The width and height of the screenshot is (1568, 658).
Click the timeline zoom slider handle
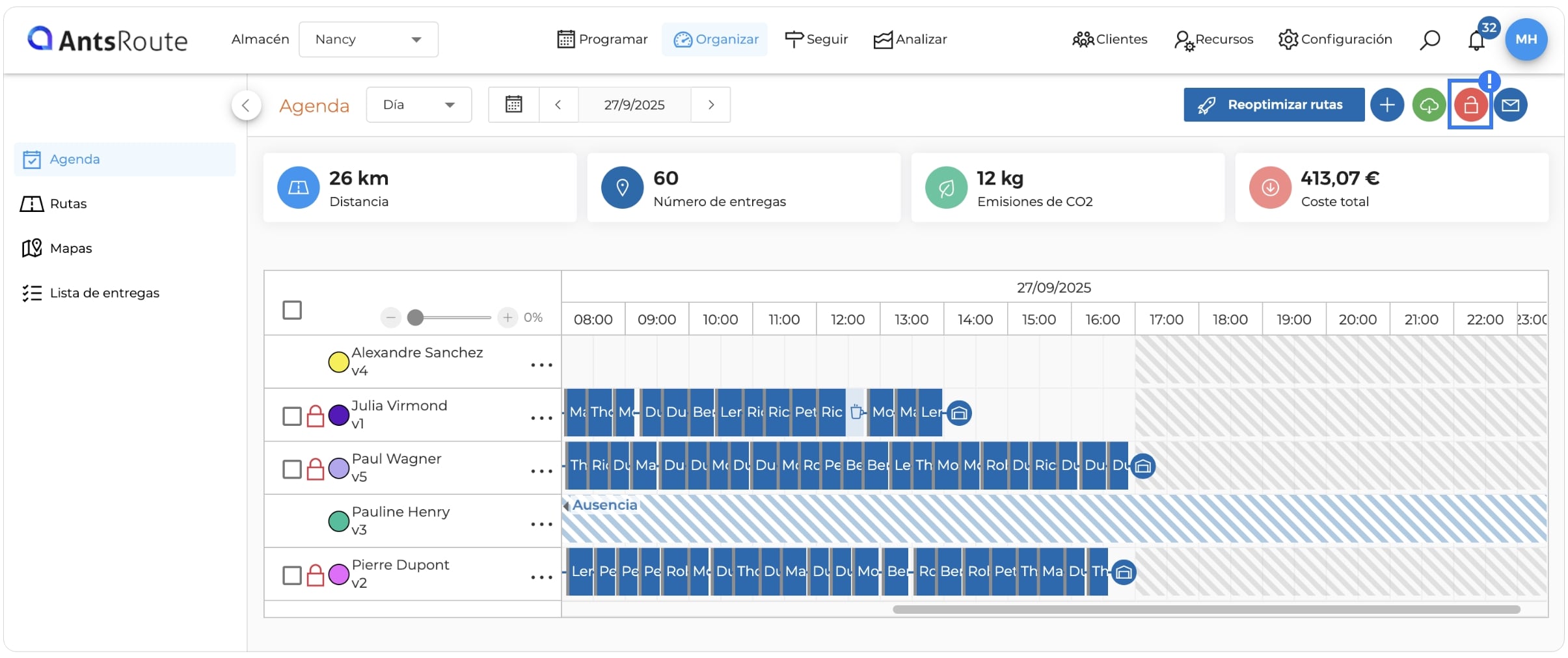415,317
